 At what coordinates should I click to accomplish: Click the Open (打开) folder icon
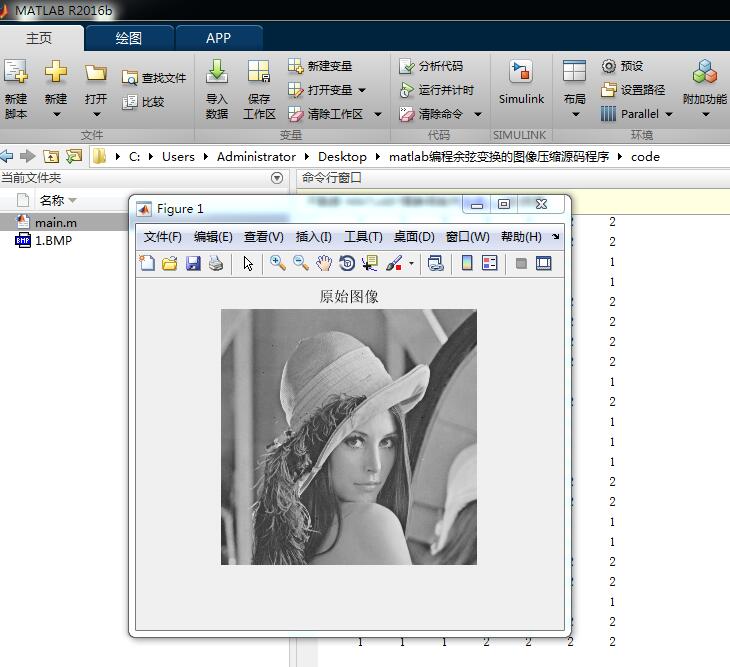tap(96, 73)
